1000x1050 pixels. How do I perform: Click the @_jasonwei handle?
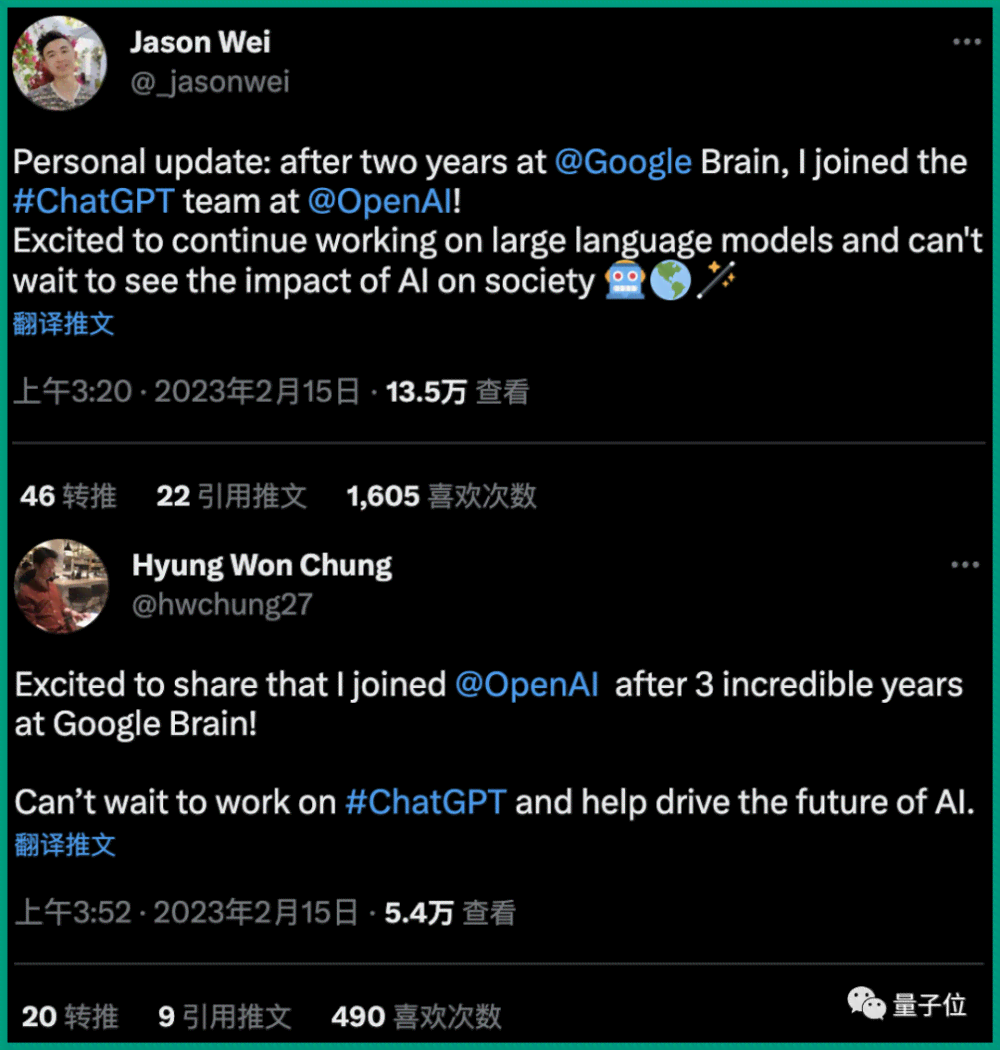210,82
